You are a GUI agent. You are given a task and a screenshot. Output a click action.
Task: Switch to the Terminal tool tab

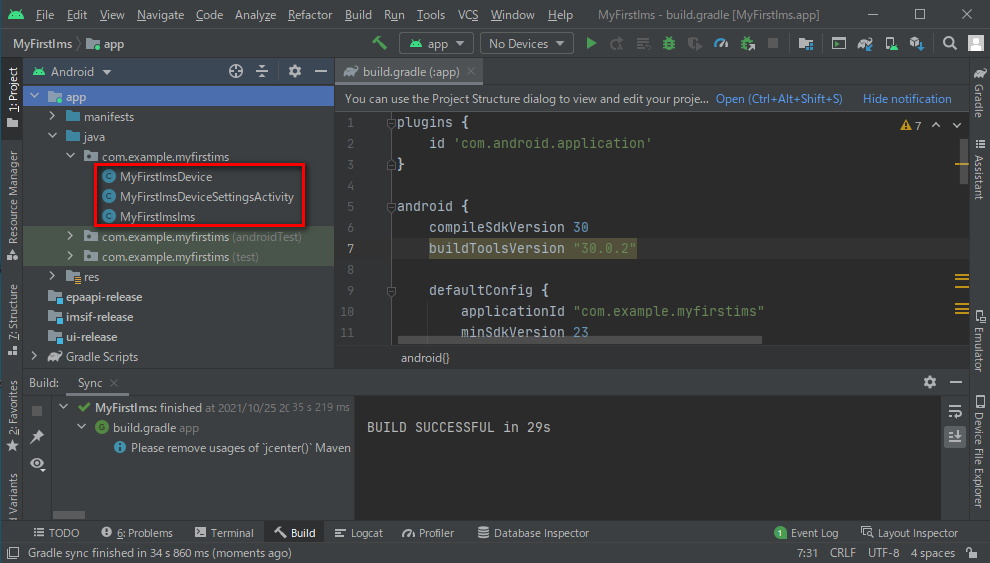point(224,533)
